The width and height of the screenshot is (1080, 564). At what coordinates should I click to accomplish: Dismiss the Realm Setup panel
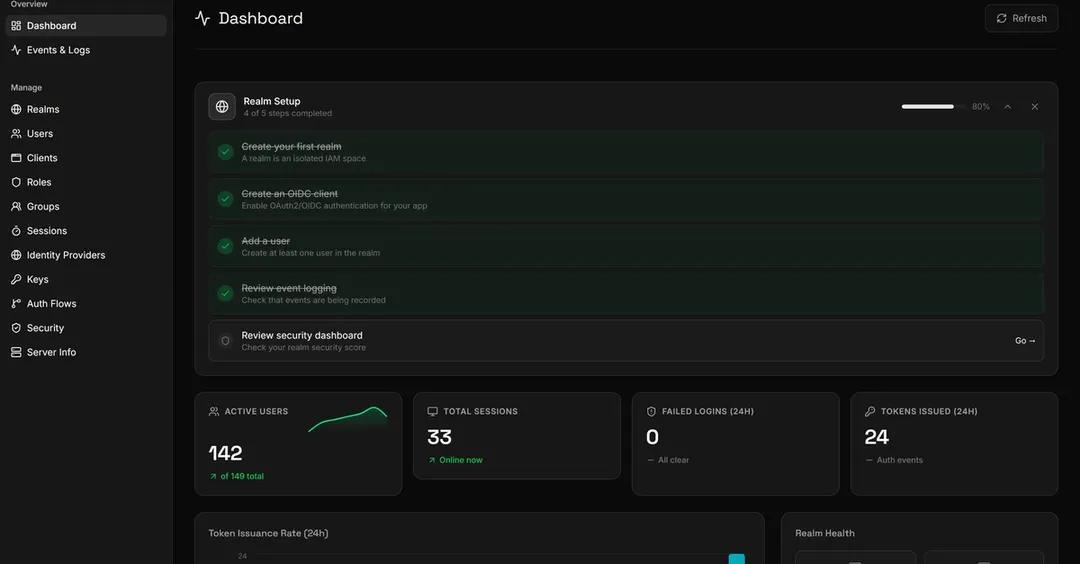[x=1035, y=107]
